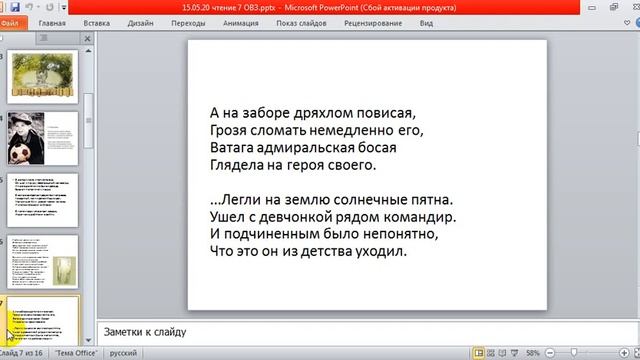Select slide 6 thumbnail with small green image
Image resolution: width=640 pixels, height=360 pixels.
(42, 262)
